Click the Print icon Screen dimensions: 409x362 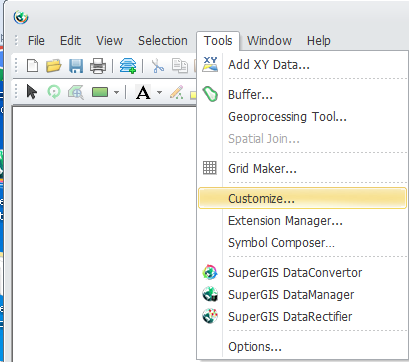(98, 66)
